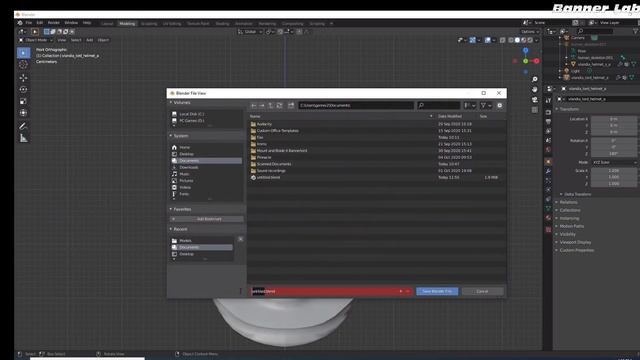Open the viewport Options dropdown
Image resolution: width=640 pixels, height=360 pixels.
pyautogui.click(x=530, y=32)
